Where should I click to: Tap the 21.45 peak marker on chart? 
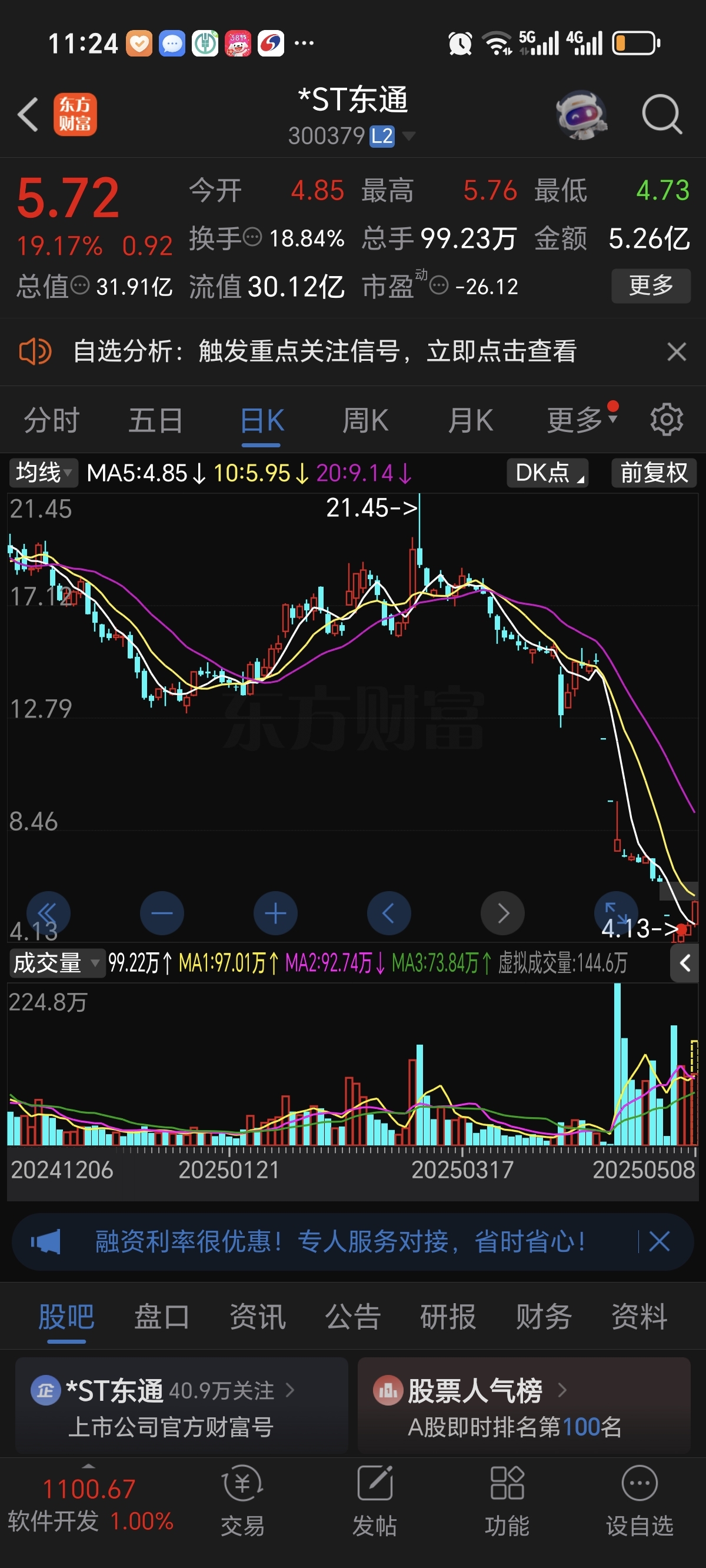[372, 507]
